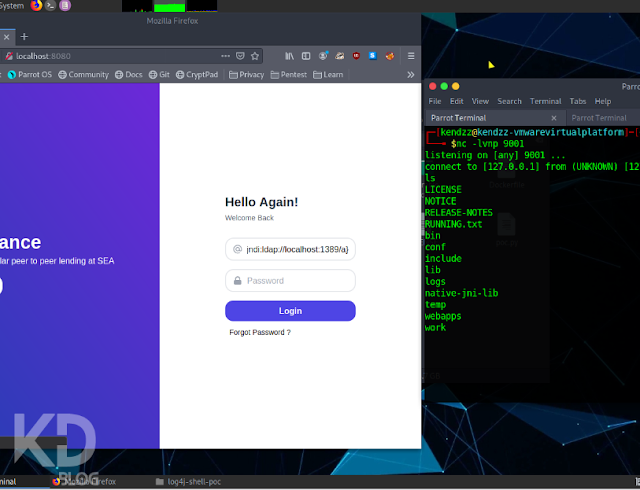Open the Firefox account icon
This screenshot has width=640, height=490.
(323, 56)
